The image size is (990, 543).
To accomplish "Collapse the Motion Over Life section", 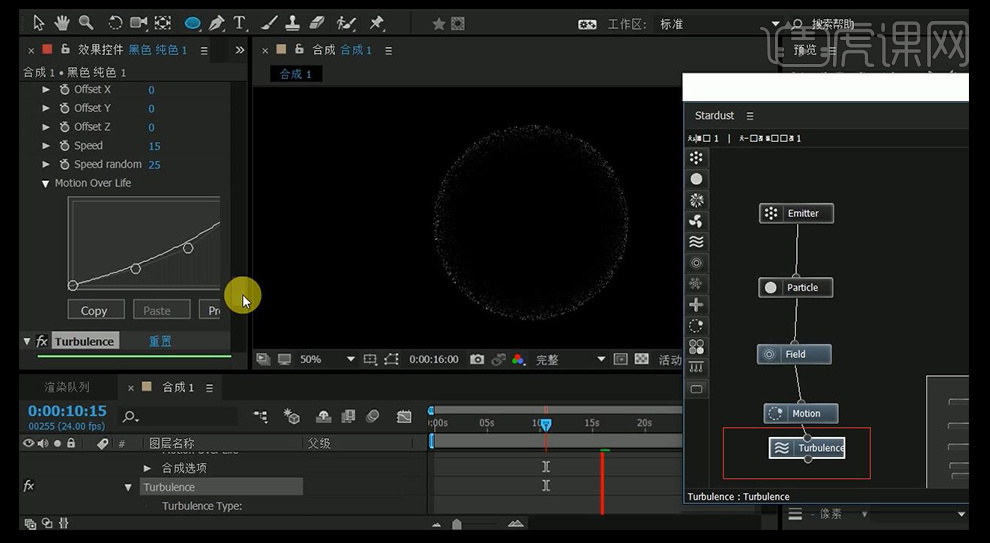I will pyautogui.click(x=46, y=183).
